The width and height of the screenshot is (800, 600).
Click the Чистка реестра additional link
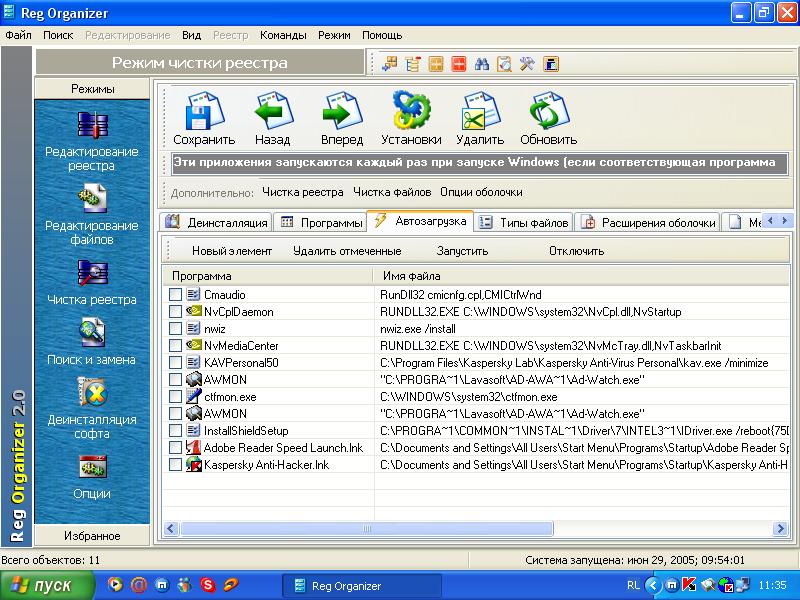point(303,192)
